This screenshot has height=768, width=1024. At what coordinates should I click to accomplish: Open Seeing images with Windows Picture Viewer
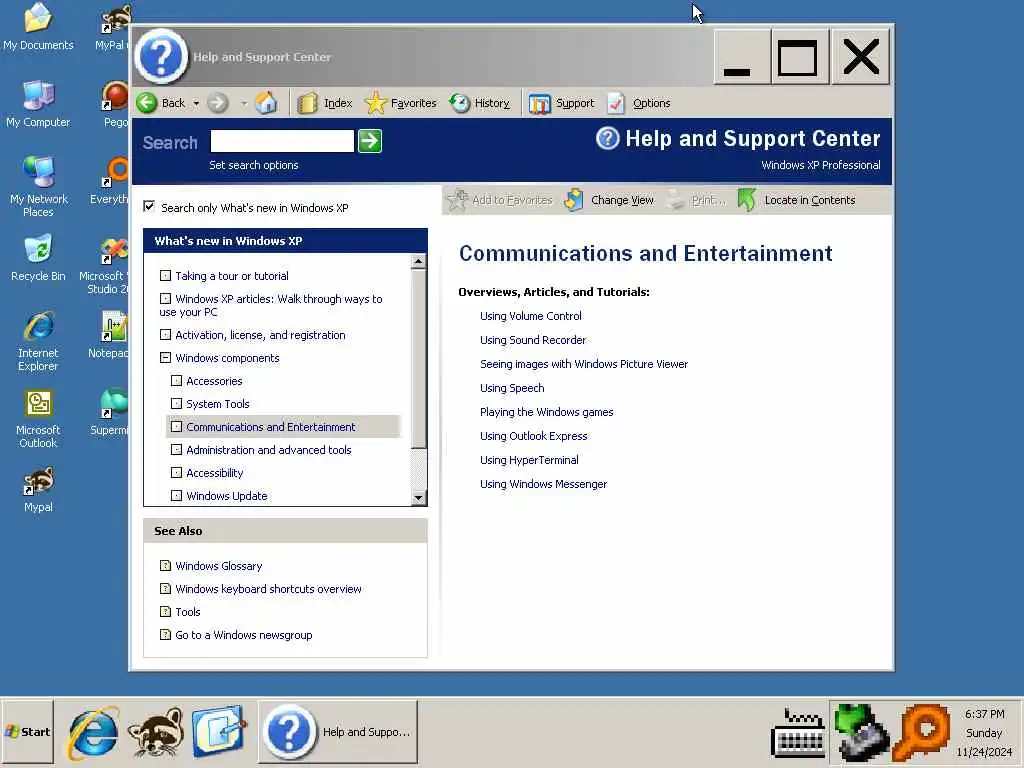[584, 364]
